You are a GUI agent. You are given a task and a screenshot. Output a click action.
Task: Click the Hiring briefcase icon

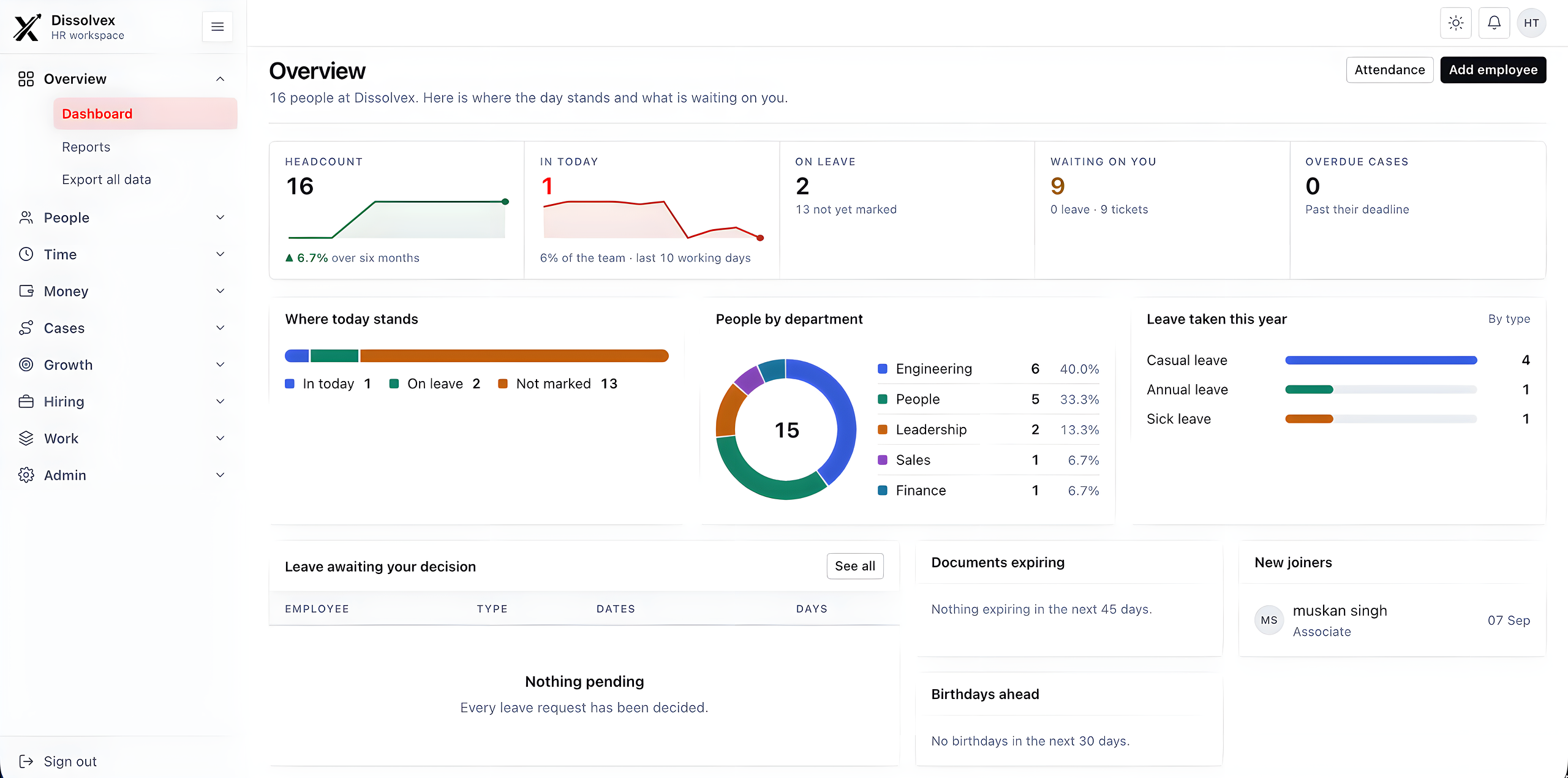[x=26, y=401]
